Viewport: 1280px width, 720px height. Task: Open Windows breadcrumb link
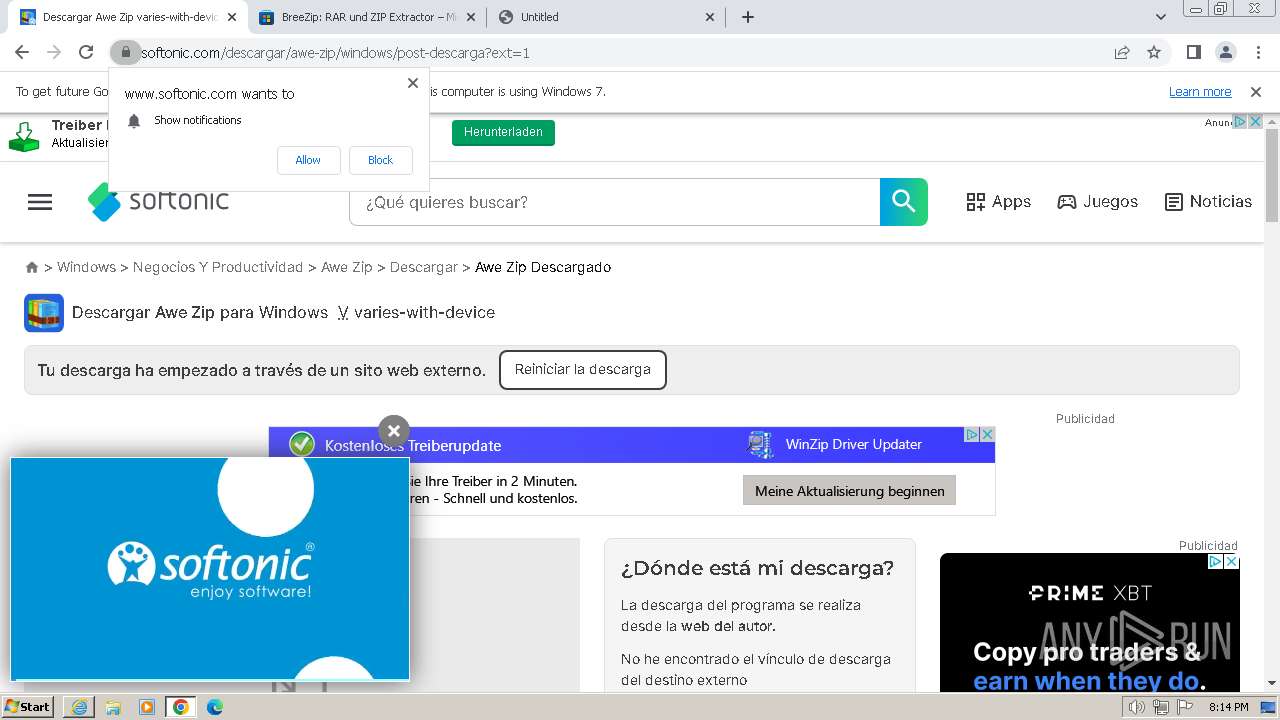point(86,267)
